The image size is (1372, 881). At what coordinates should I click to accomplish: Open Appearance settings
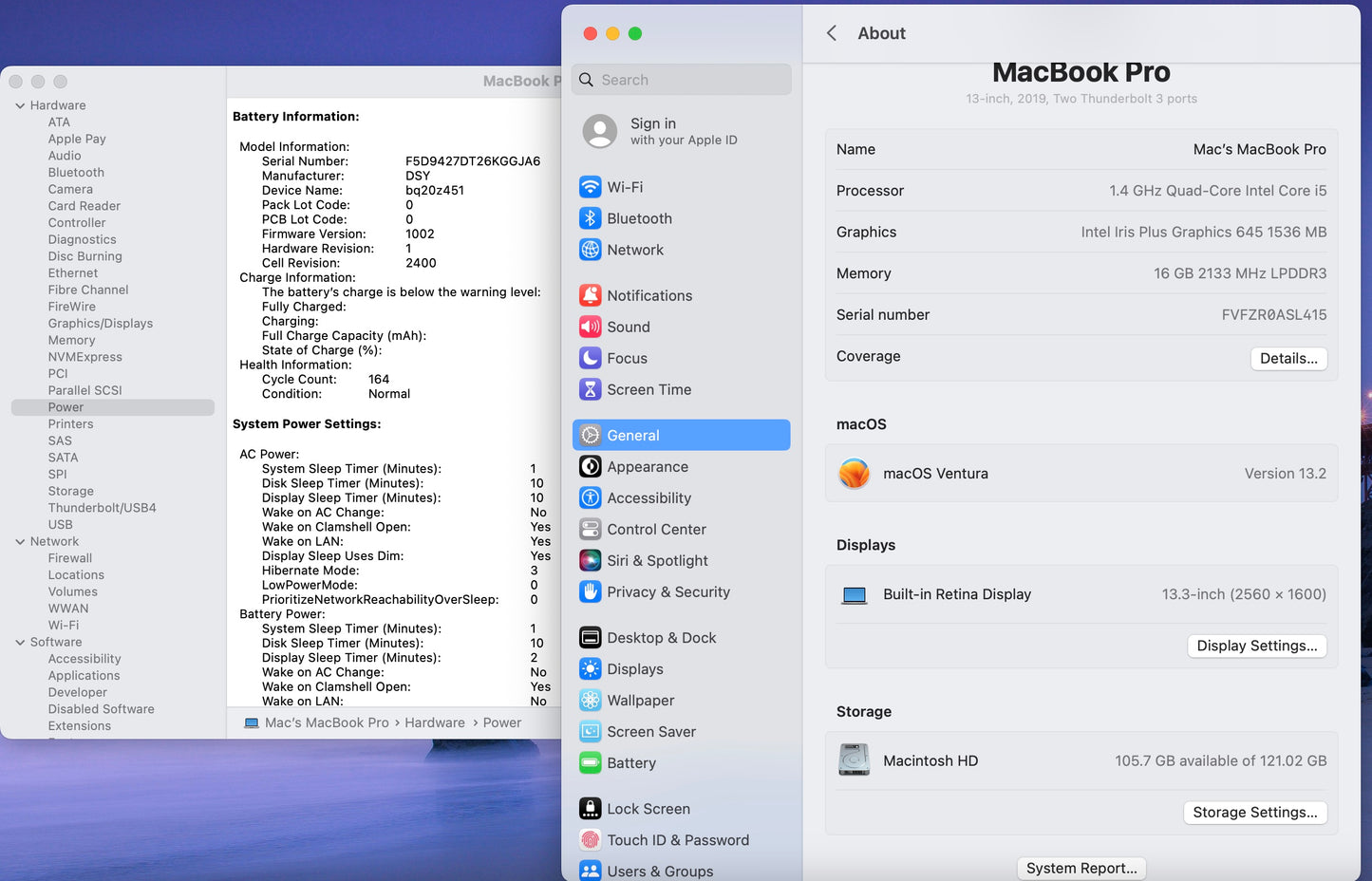tap(648, 466)
